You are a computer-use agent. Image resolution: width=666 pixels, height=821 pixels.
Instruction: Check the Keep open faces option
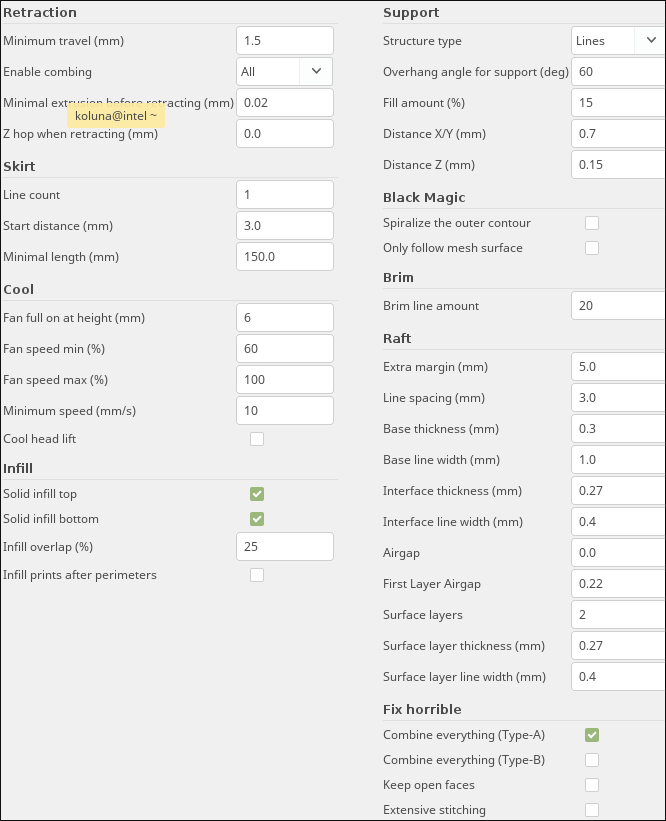[592, 785]
